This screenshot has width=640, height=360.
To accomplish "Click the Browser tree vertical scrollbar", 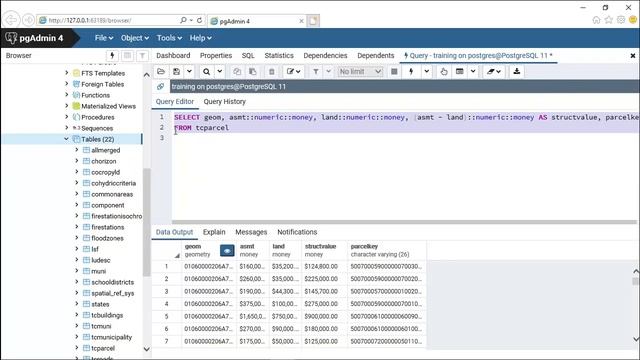I will pyautogui.click(x=146, y=222).
